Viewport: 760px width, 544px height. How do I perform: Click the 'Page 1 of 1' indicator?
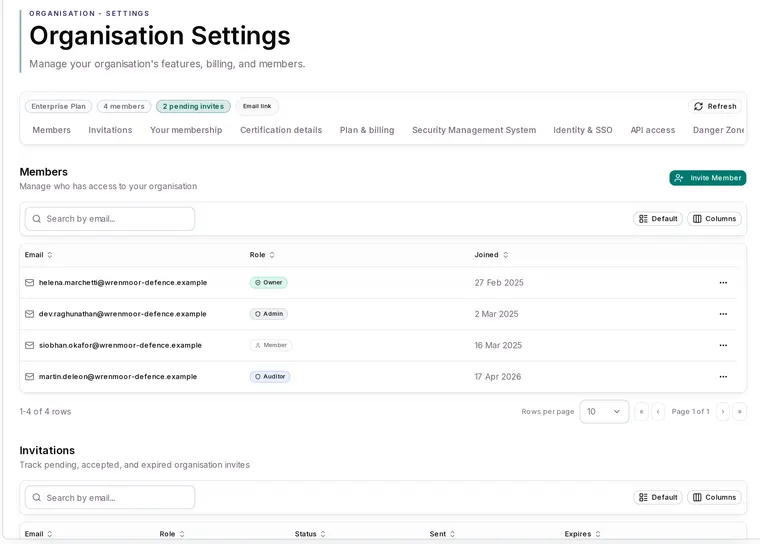coord(690,412)
